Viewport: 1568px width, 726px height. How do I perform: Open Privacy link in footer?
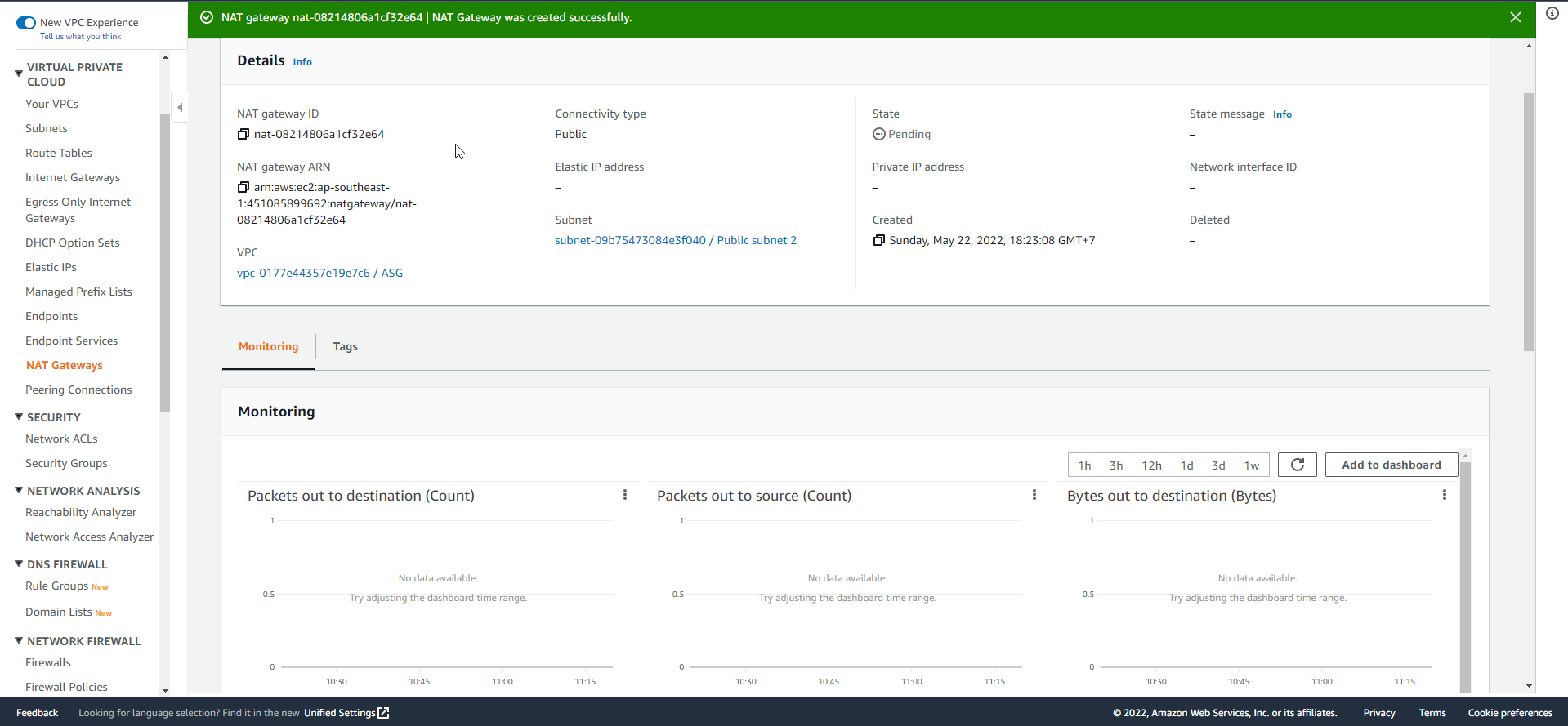click(x=1378, y=713)
